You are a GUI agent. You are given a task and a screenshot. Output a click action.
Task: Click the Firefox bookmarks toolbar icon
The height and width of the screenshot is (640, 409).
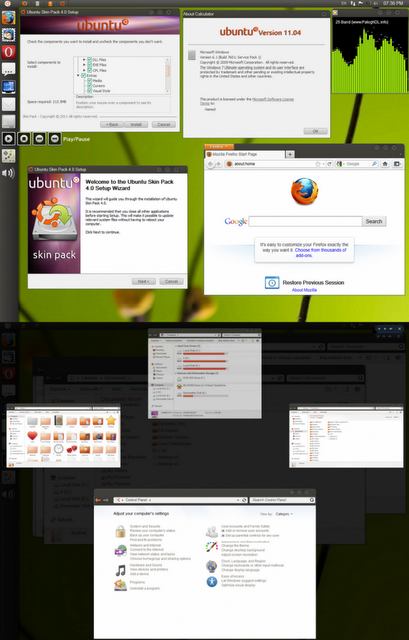(397, 164)
